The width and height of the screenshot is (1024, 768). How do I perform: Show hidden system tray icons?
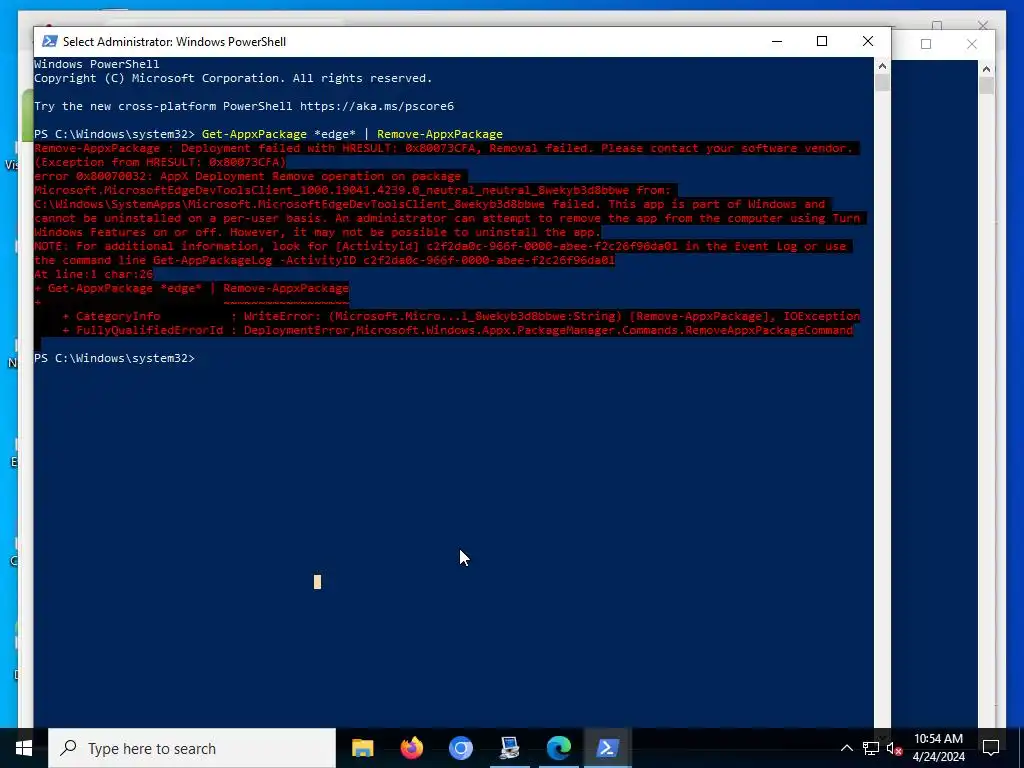click(x=846, y=748)
